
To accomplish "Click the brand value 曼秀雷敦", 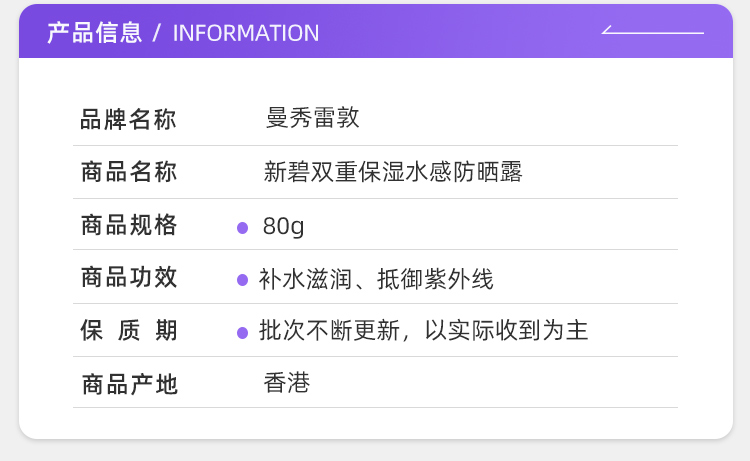I will pyautogui.click(x=312, y=118).
